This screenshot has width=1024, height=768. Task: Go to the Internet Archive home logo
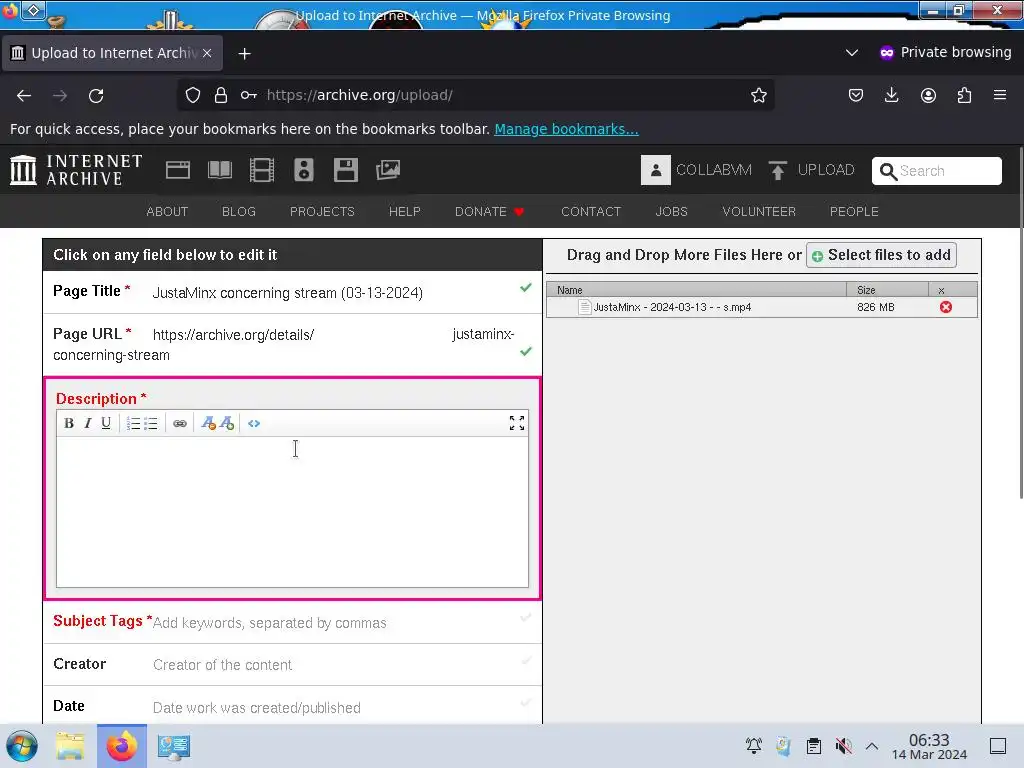(76, 170)
